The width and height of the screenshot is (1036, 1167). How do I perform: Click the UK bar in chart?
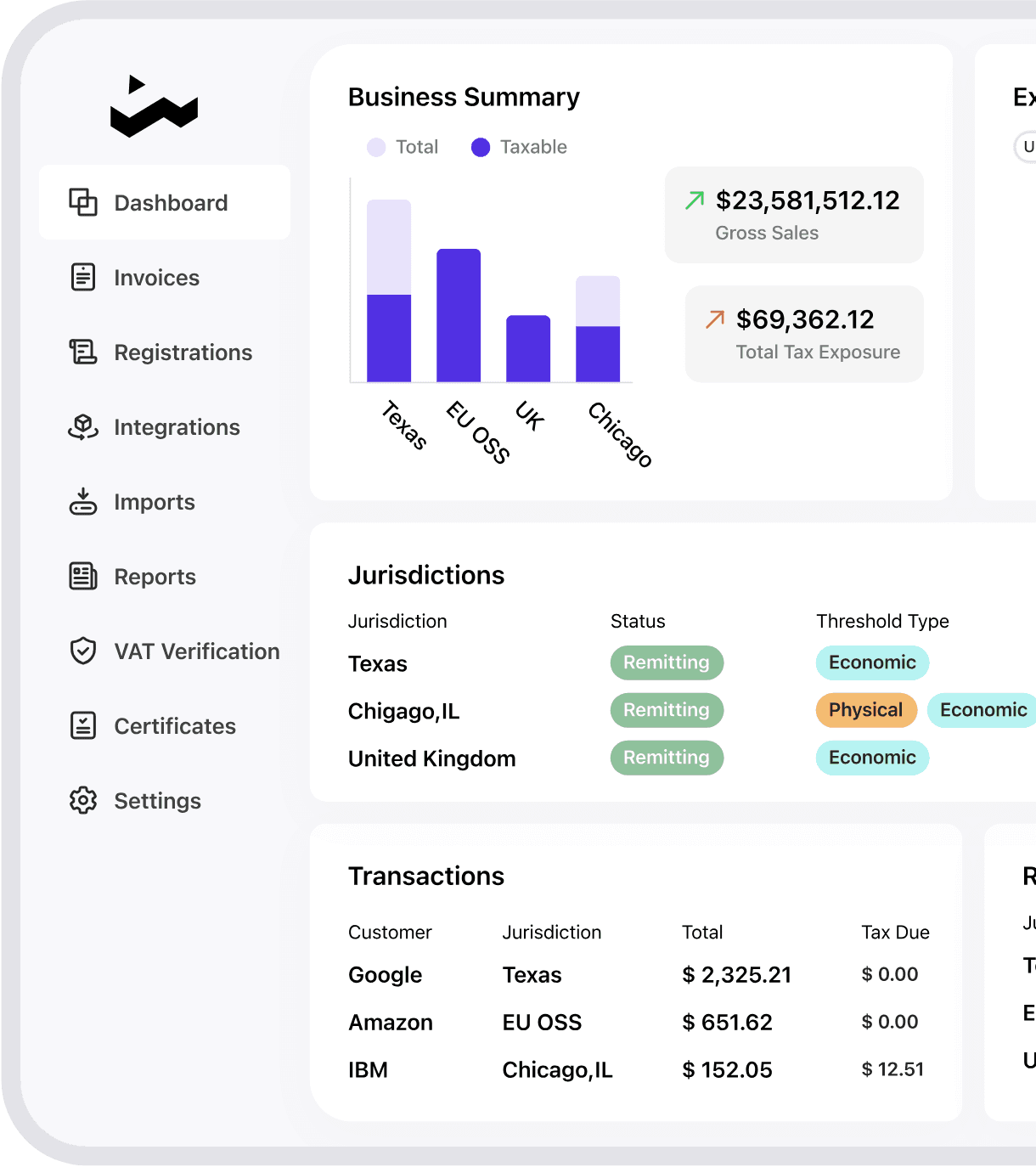click(x=528, y=348)
